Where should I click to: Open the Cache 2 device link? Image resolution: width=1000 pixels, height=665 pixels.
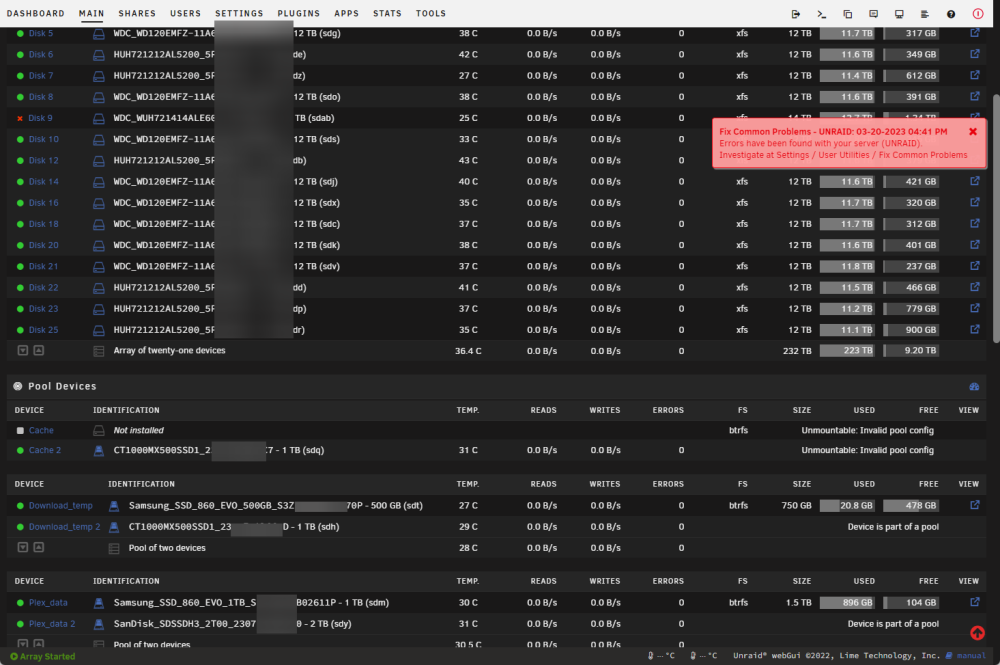45,451
